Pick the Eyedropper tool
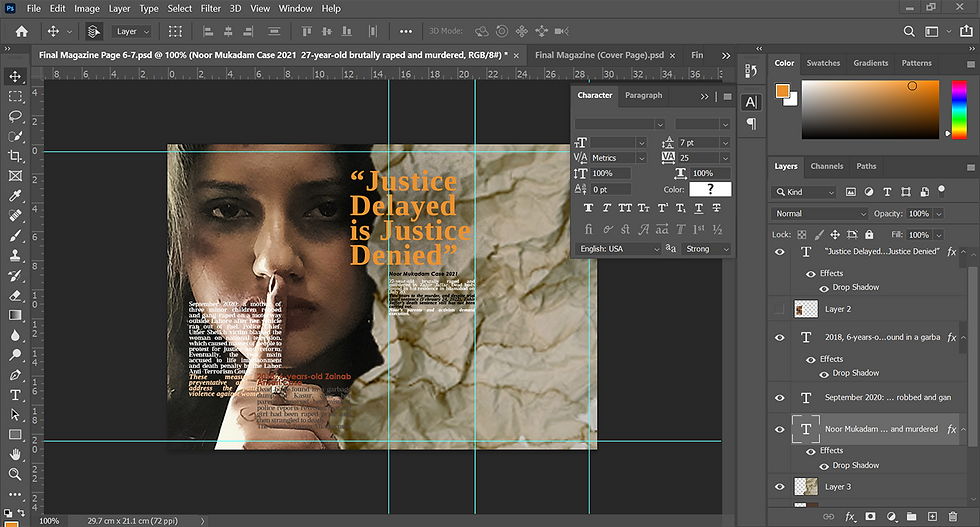Viewport: 980px width, 527px height. tap(15, 195)
